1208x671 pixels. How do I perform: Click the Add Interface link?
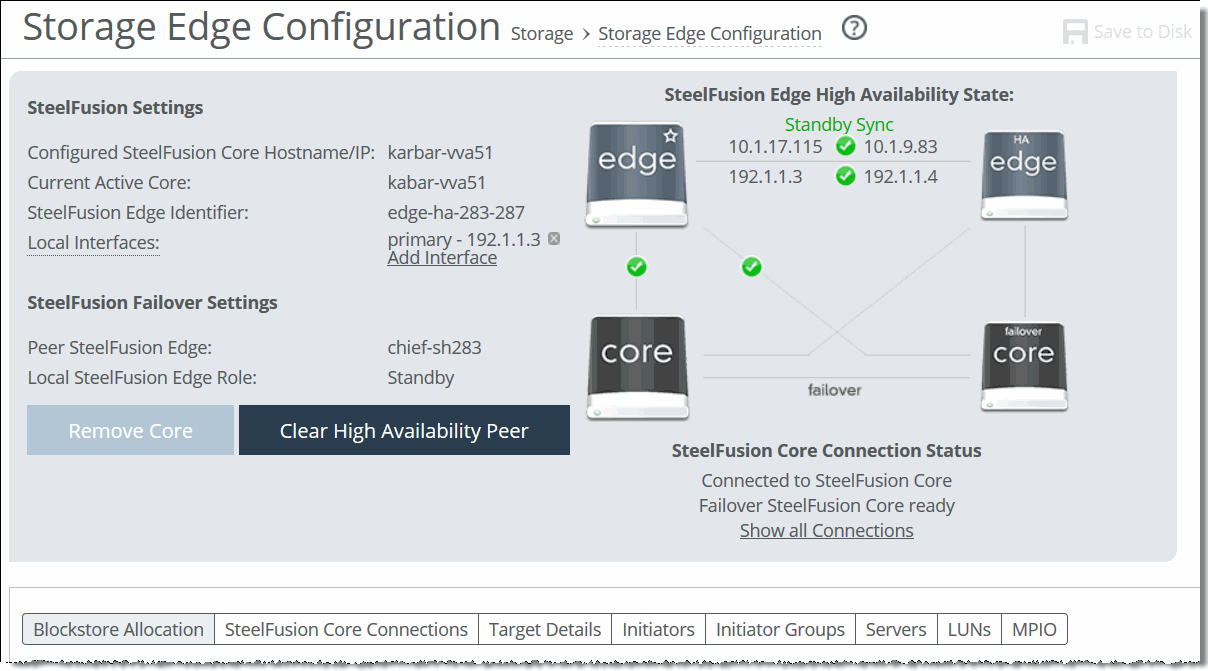tap(441, 257)
